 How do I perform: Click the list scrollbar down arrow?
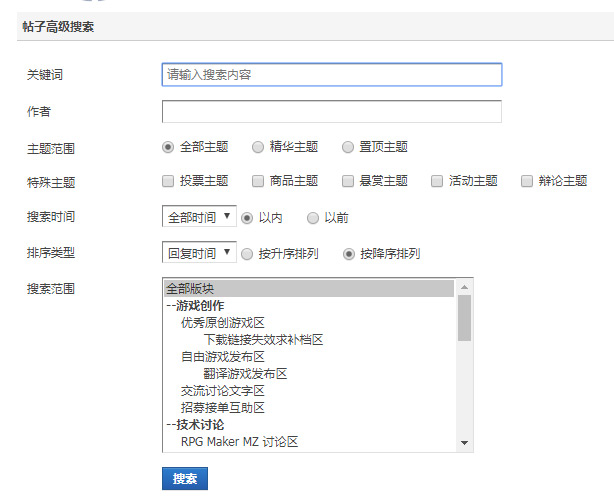point(464,443)
